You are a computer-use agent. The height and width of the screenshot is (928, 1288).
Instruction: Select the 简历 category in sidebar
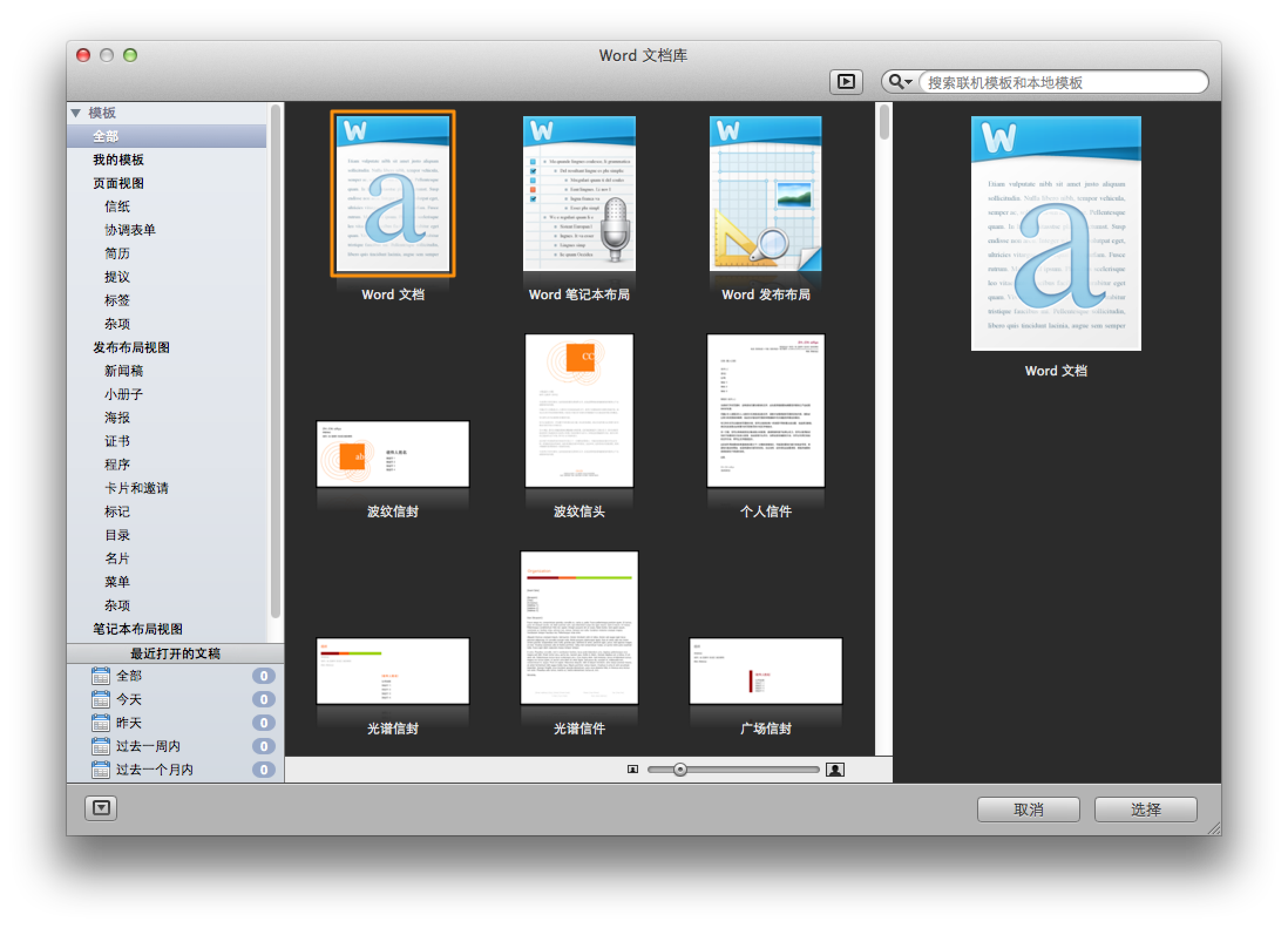tap(117, 253)
